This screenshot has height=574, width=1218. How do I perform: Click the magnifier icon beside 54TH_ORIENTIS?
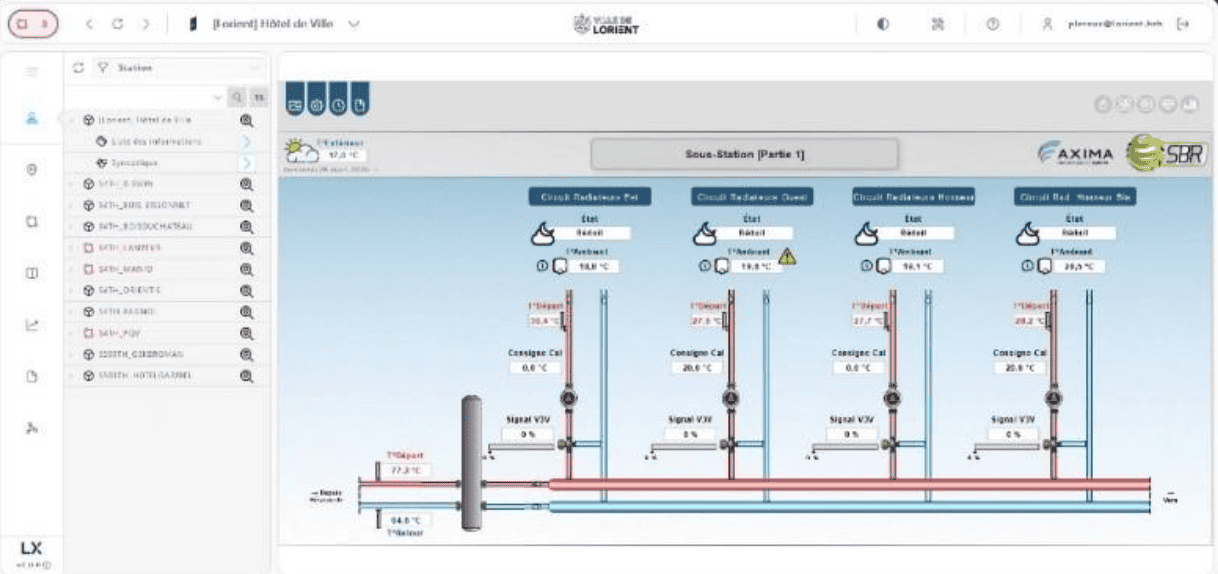tap(246, 291)
